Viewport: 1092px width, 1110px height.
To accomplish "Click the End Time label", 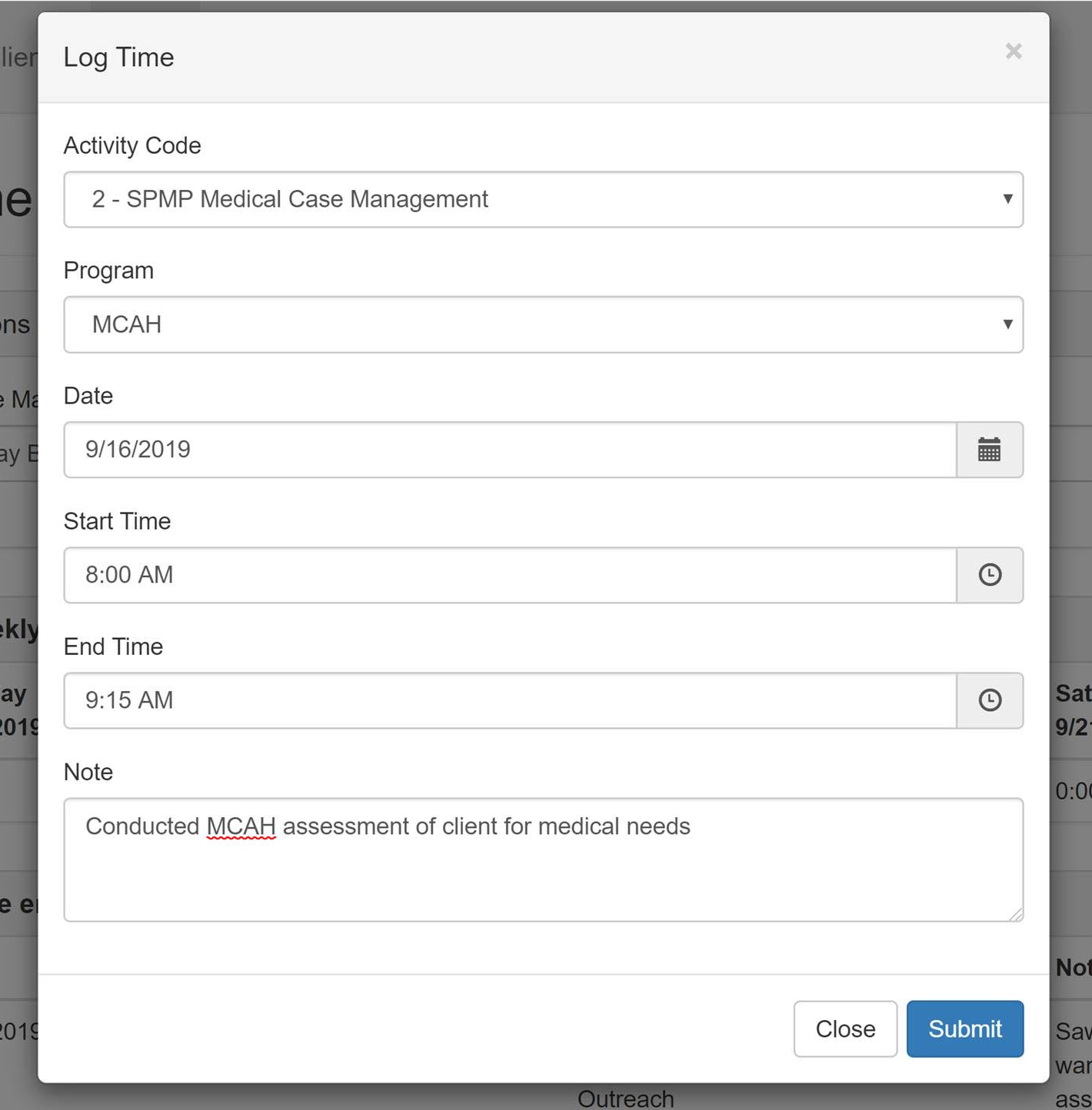I will click(113, 646).
